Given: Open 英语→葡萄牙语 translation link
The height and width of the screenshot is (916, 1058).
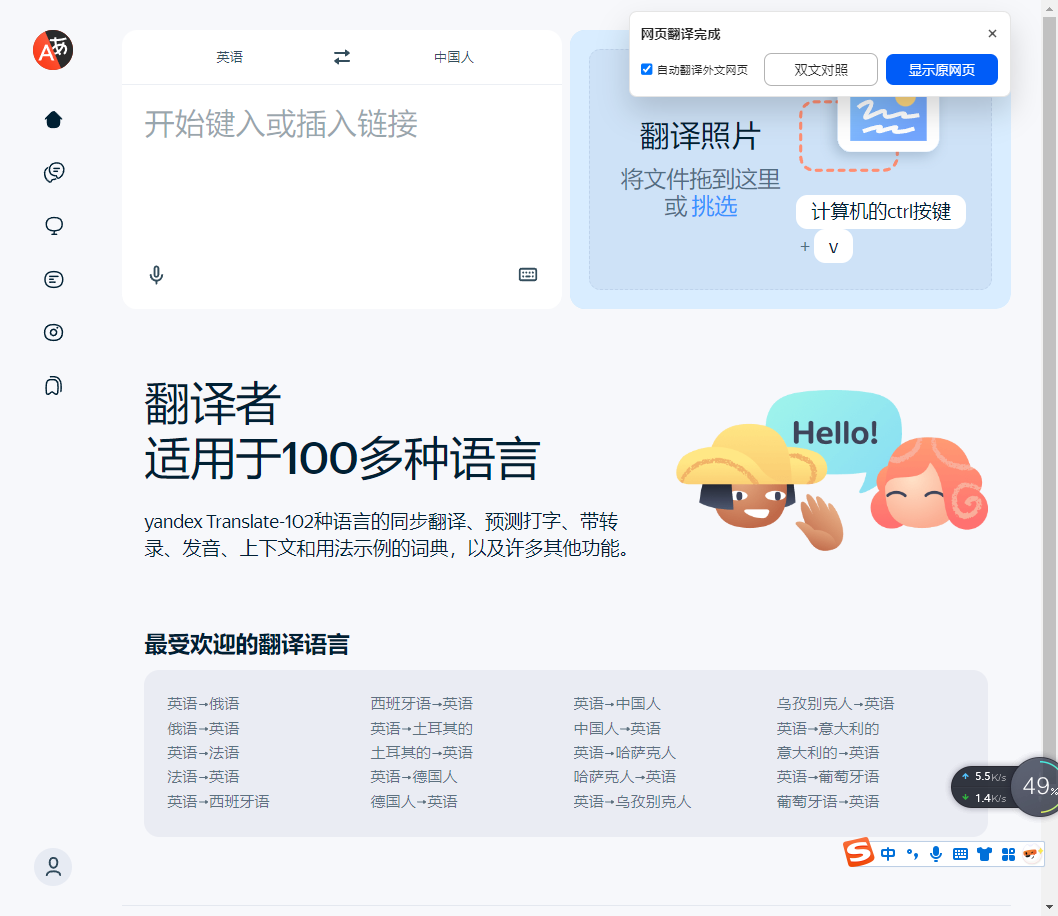Looking at the screenshot, I should coord(828,777).
